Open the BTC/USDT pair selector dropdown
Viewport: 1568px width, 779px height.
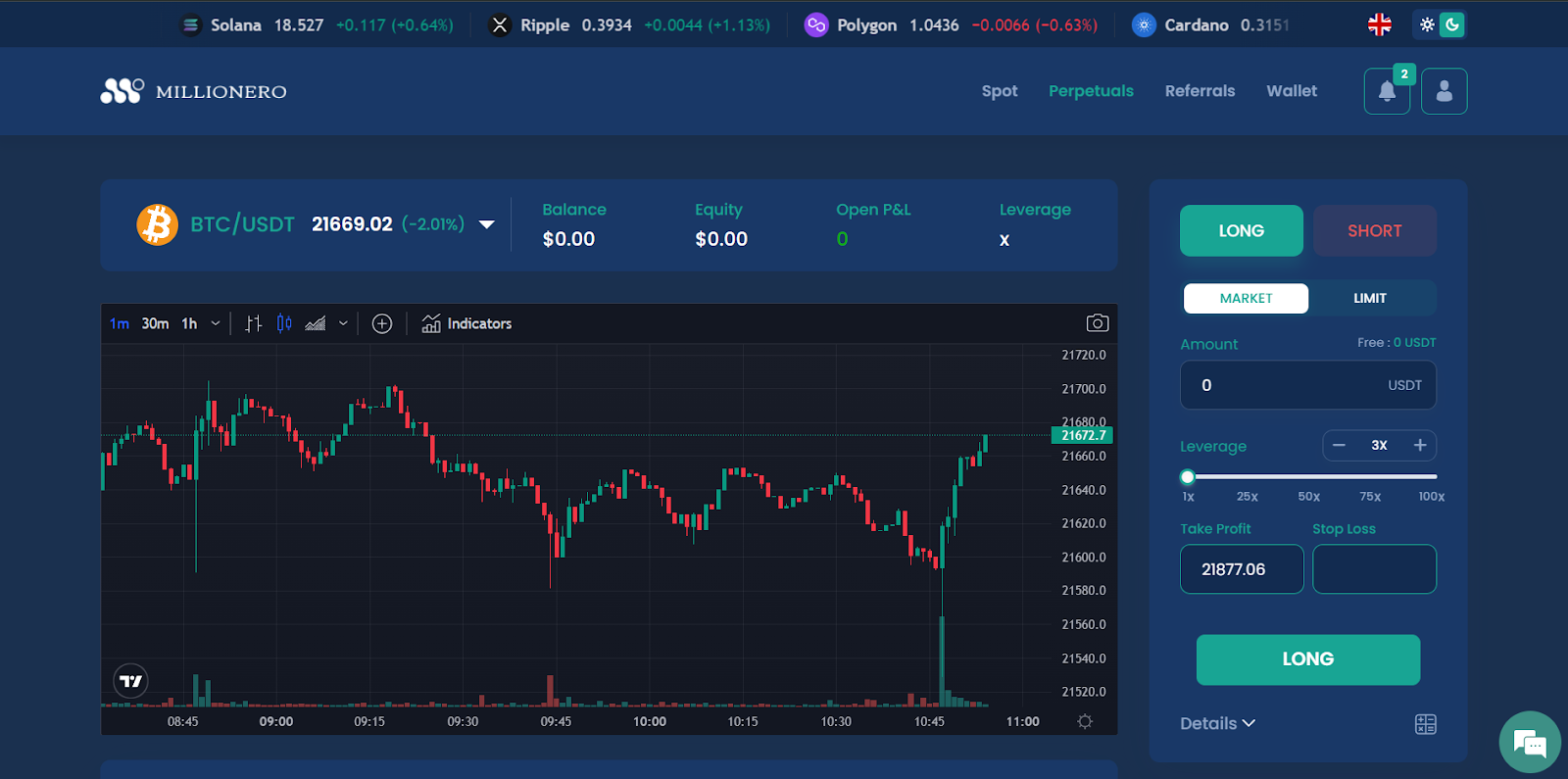[x=486, y=224]
